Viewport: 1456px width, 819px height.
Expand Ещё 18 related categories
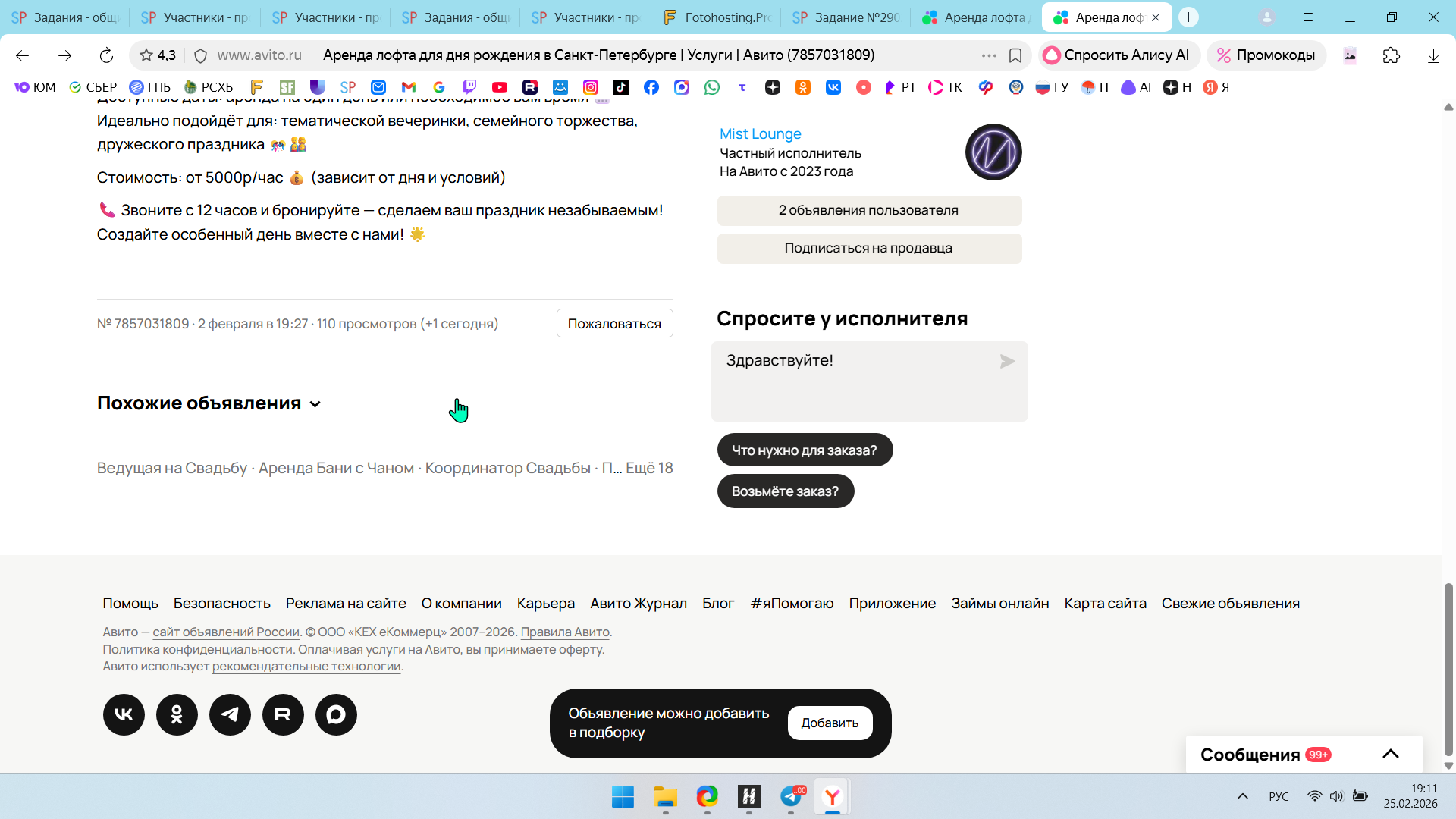pos(649,468)
